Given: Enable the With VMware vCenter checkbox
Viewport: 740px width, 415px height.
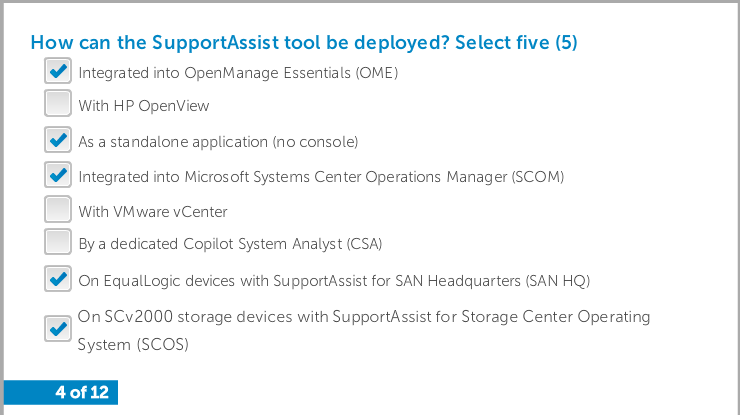Looking at the screenshot, I should (58, 209).
